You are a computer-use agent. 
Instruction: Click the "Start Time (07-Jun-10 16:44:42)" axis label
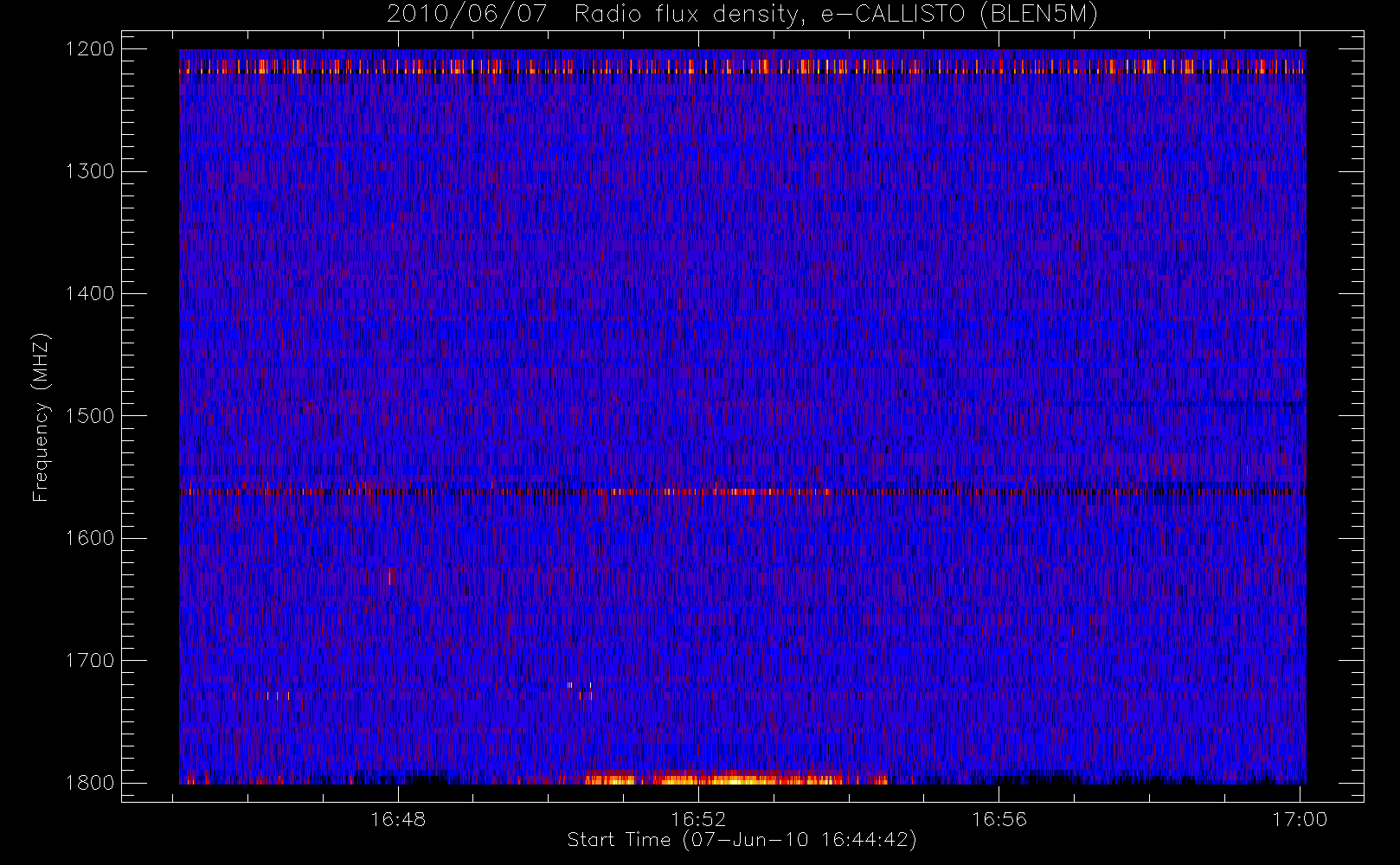[742, 840]
